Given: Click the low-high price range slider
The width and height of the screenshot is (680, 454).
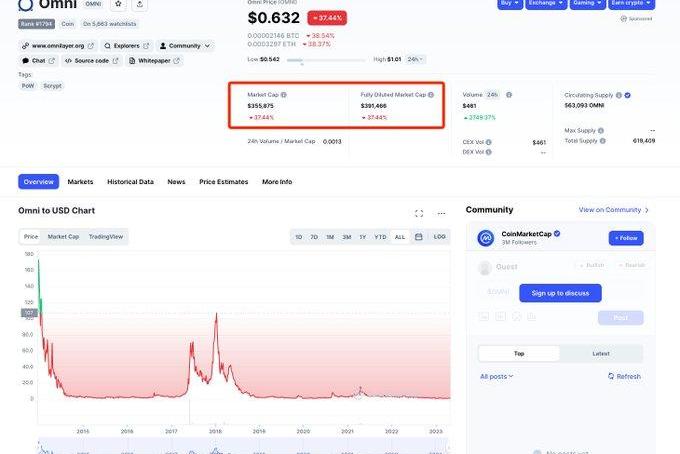Looking at the screenshot, I should point(326,60).
